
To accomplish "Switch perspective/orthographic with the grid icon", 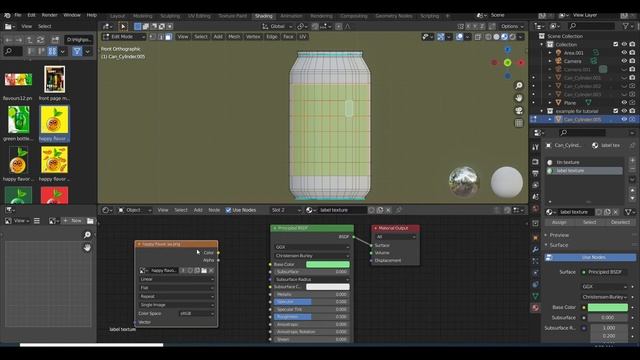I will (519, 123).
